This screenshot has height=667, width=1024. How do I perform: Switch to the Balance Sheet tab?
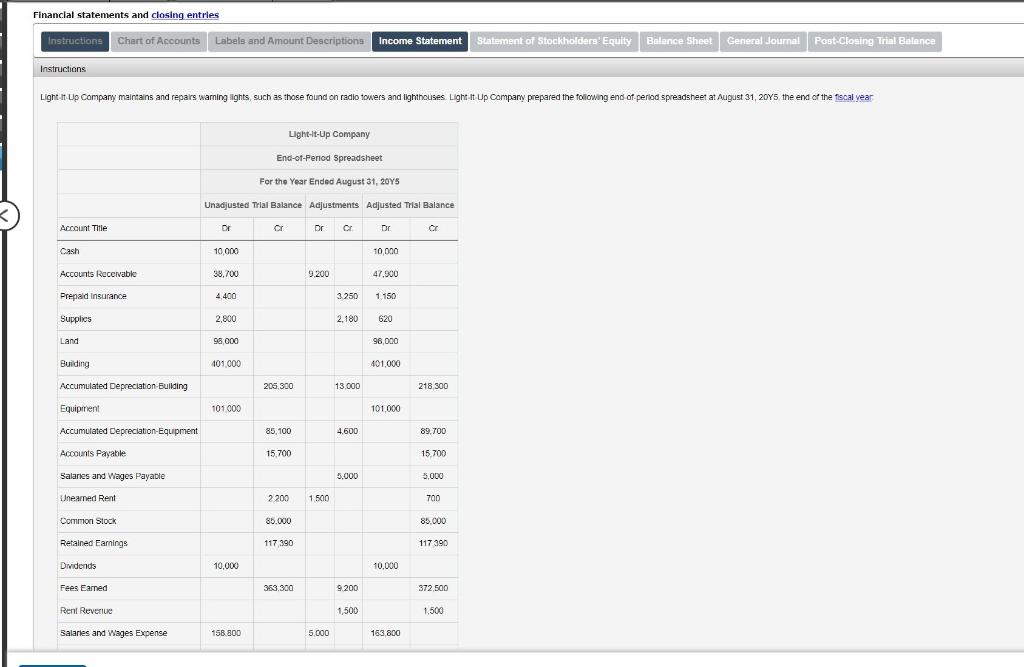point(679,41)
